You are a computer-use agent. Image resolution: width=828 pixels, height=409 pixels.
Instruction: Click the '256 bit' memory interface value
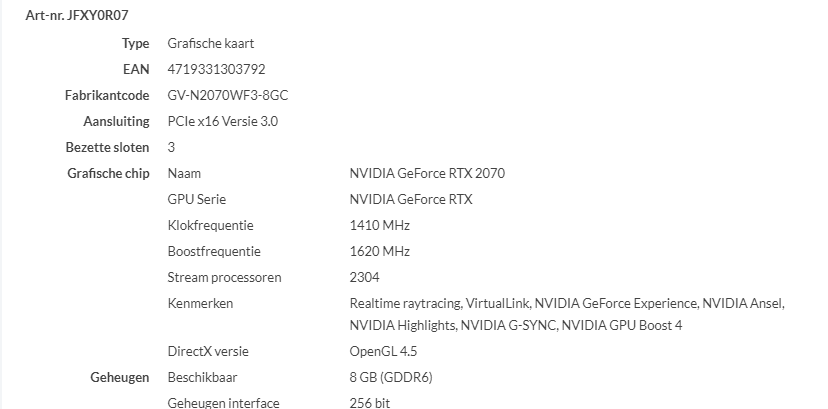[370, 402]
